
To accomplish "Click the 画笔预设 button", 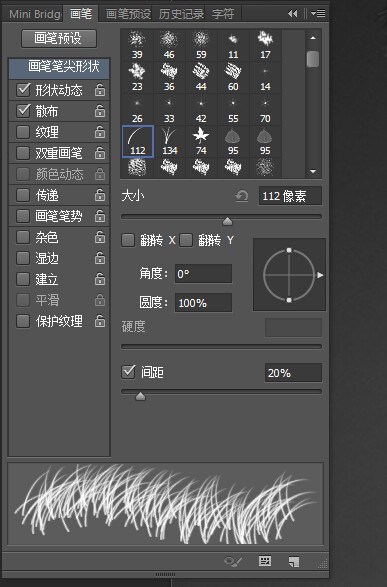I will pos(59,38).
